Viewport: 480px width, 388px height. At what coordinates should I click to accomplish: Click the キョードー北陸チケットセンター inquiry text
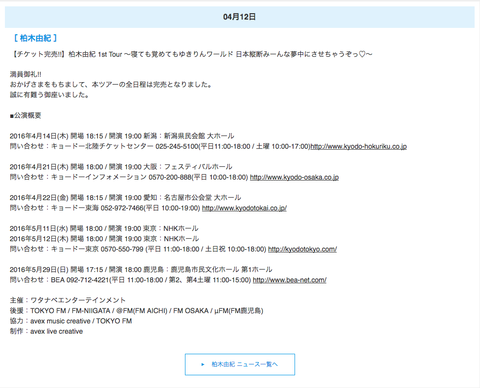[x=160, y=146]
